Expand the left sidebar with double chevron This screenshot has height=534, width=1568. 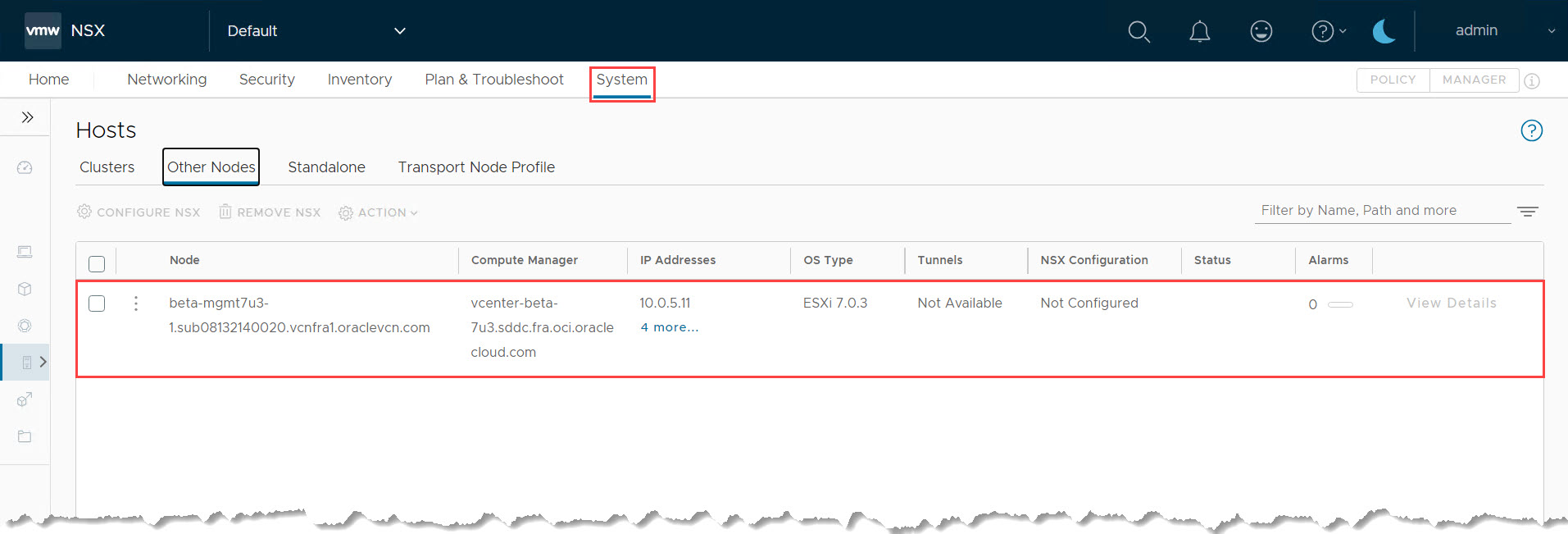(27, 117)
